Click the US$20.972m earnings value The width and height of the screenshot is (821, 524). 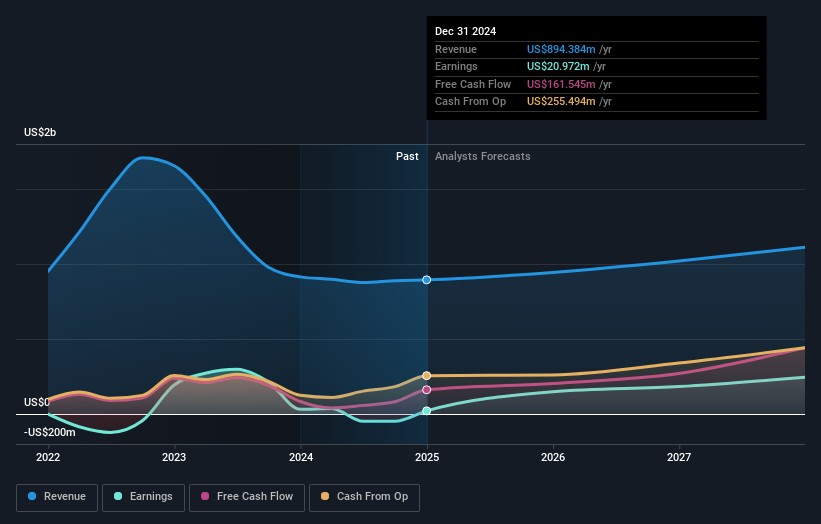(x=558, y=66)
